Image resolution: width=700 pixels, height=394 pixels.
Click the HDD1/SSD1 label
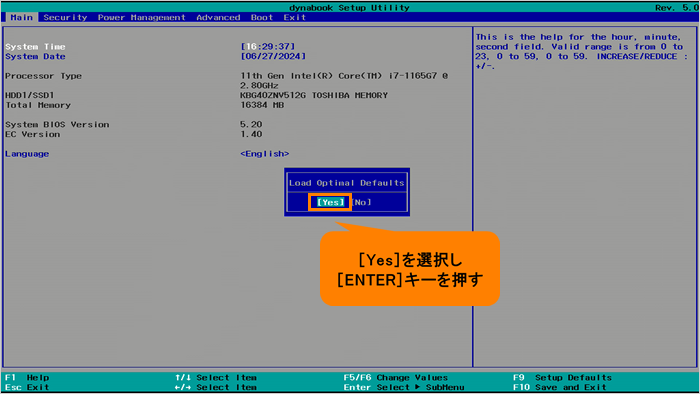click(x=29, y=95)
